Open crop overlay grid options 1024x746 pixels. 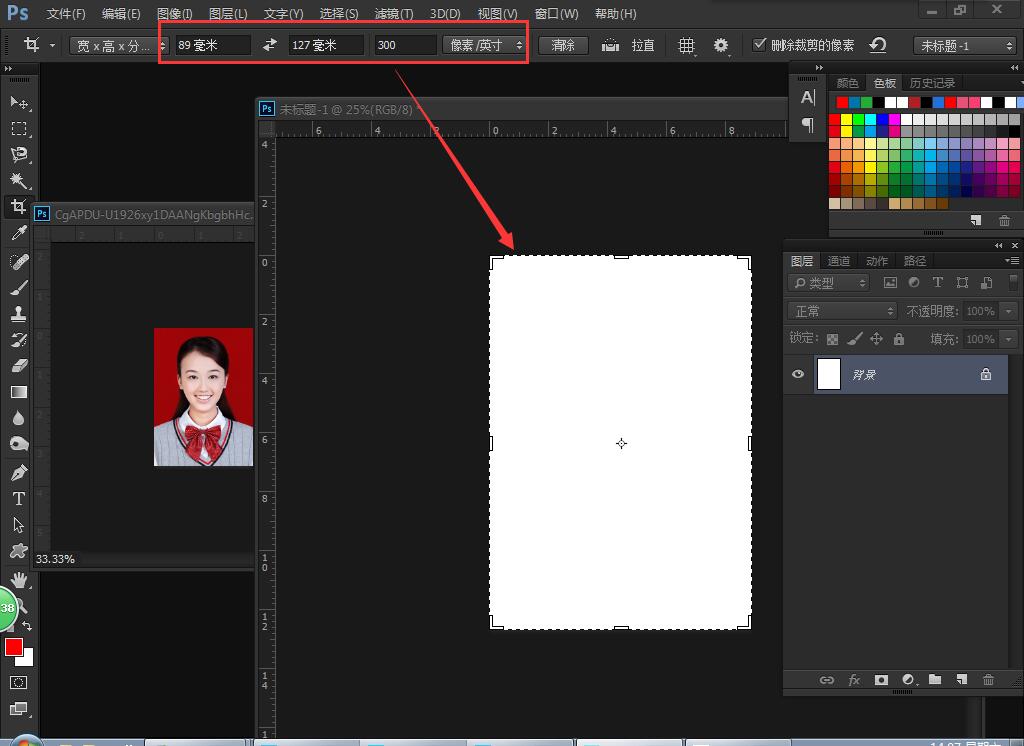point(686,45)
